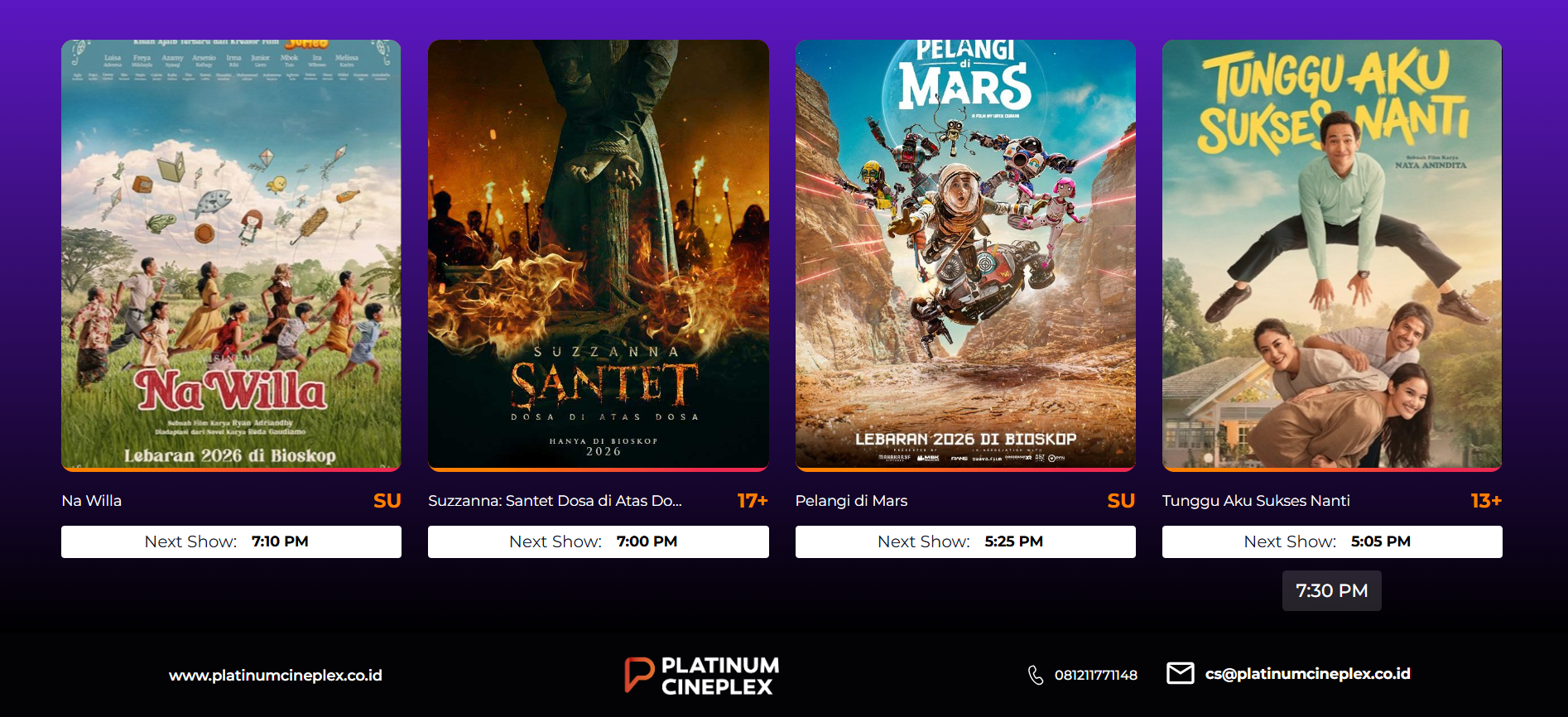
Task: Open the Na Willa movie poster
Action: pyautogui.click(x=231, y=255)
